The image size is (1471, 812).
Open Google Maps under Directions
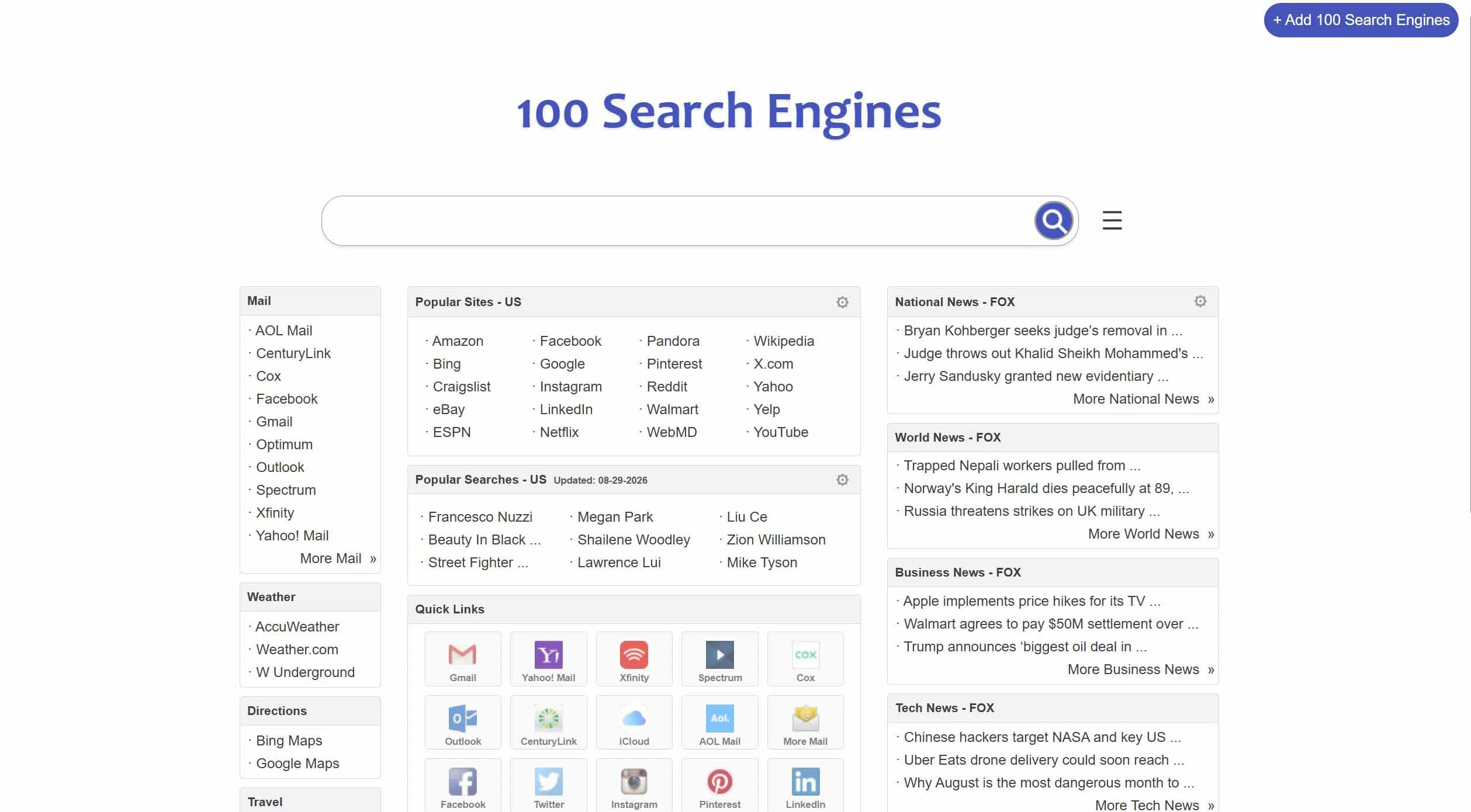coord(297,764)
